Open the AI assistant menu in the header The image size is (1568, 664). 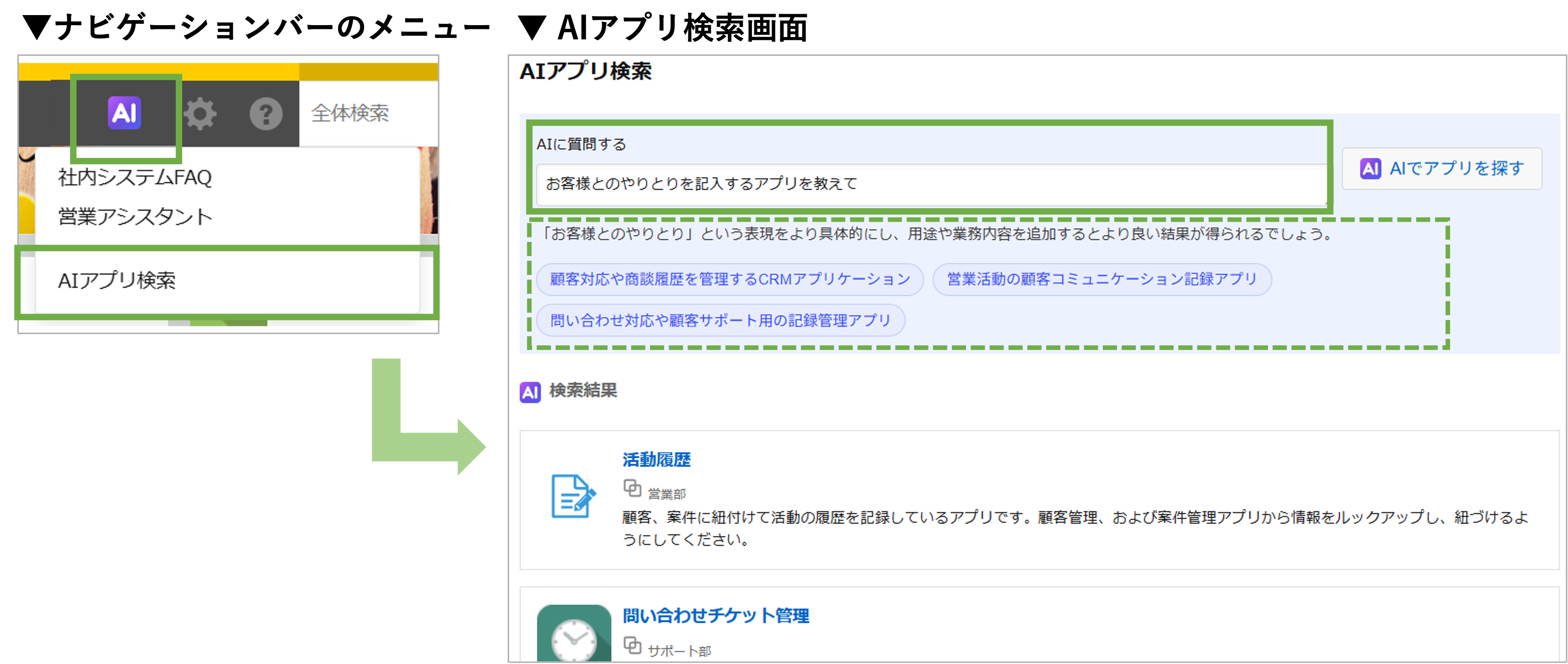coord(124,112)
